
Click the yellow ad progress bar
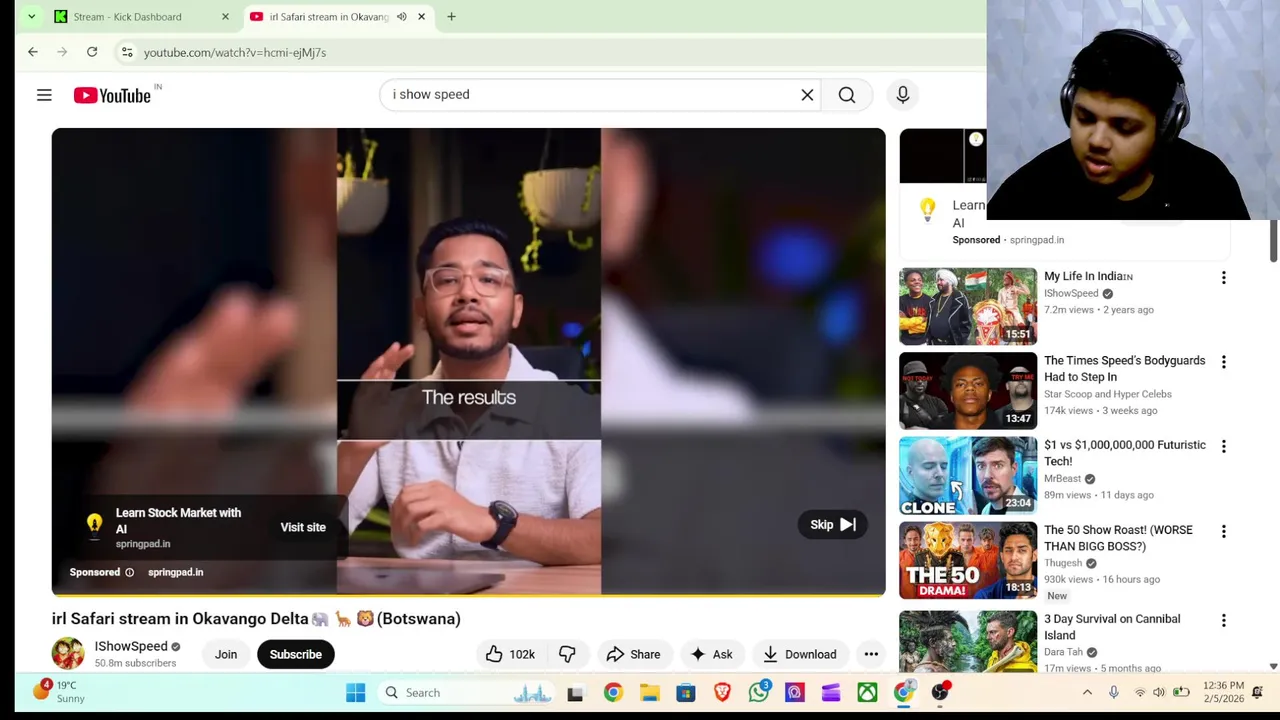click(468, 594)
